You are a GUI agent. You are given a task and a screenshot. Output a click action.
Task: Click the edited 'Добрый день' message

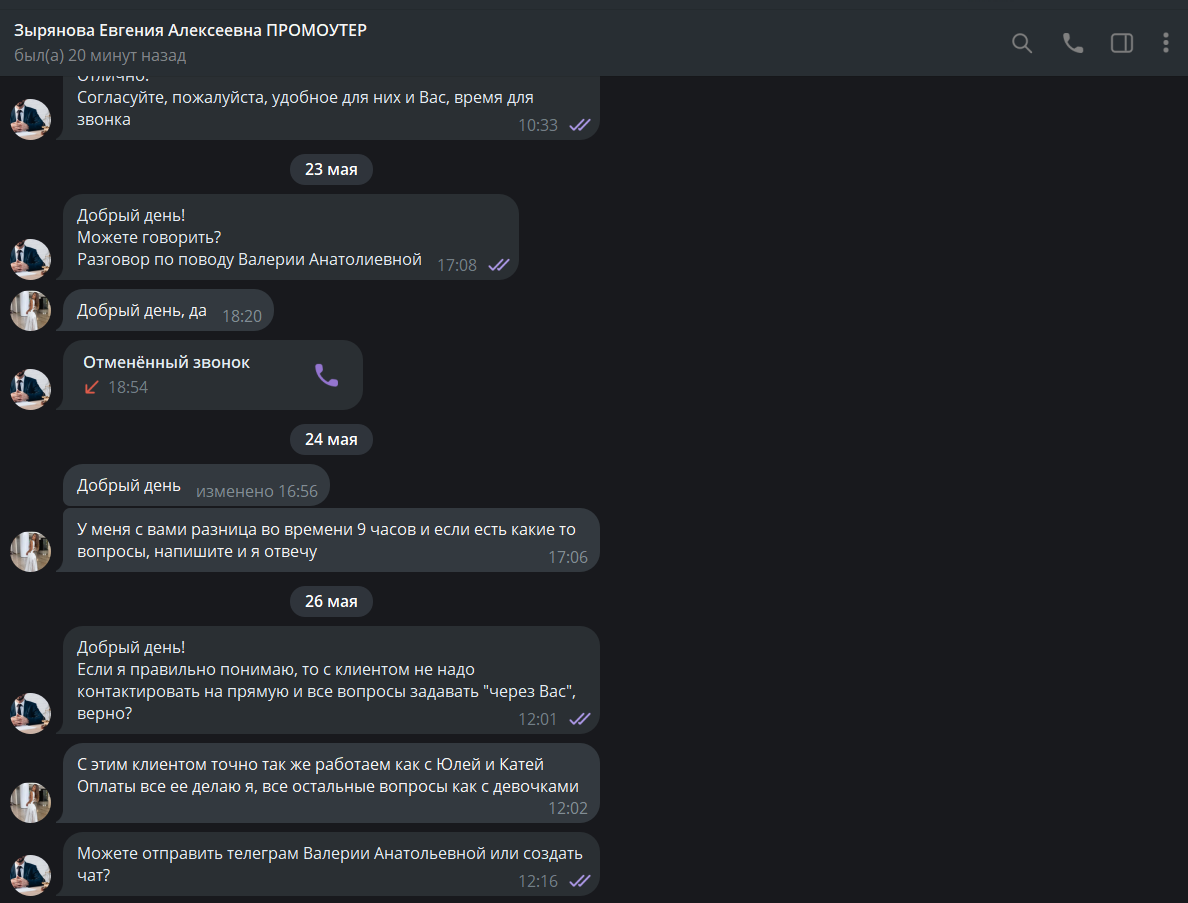coord(196,486)
